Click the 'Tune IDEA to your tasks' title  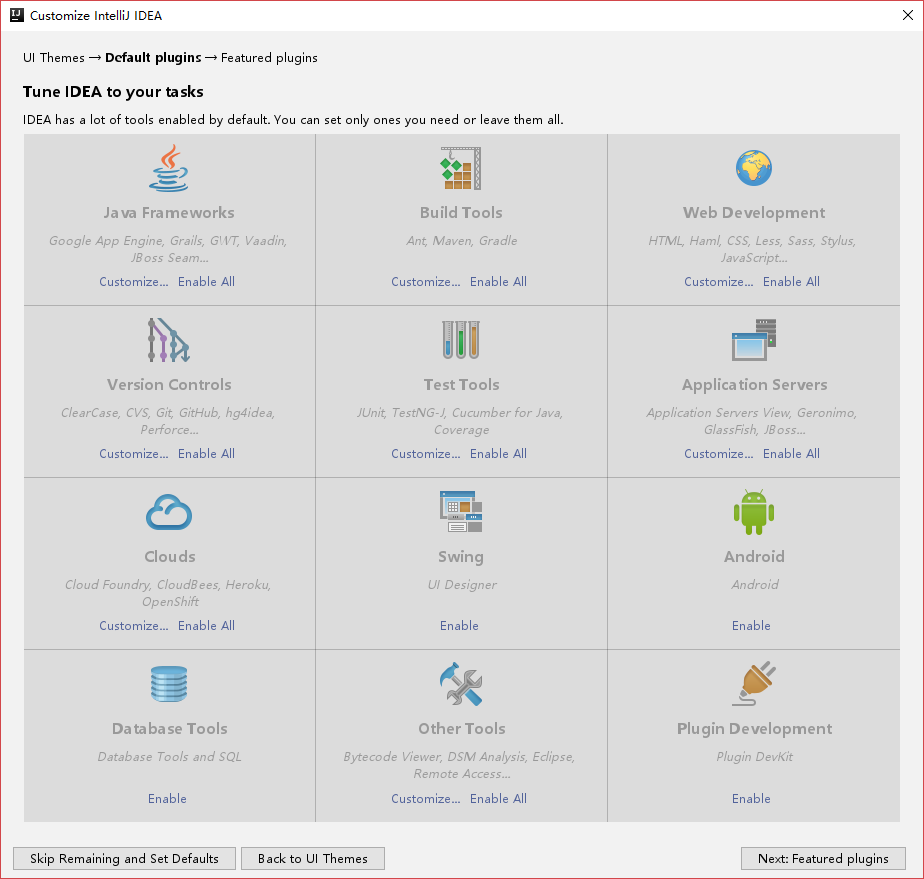(113, 92)
